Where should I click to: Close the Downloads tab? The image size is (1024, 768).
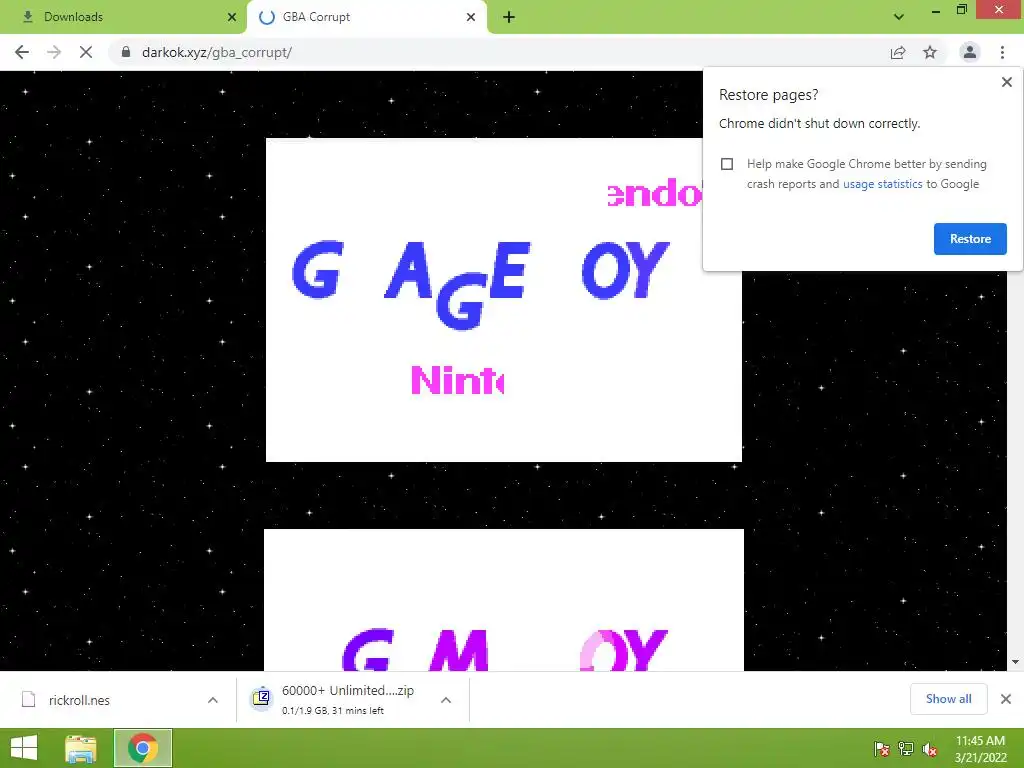[232, 17]
